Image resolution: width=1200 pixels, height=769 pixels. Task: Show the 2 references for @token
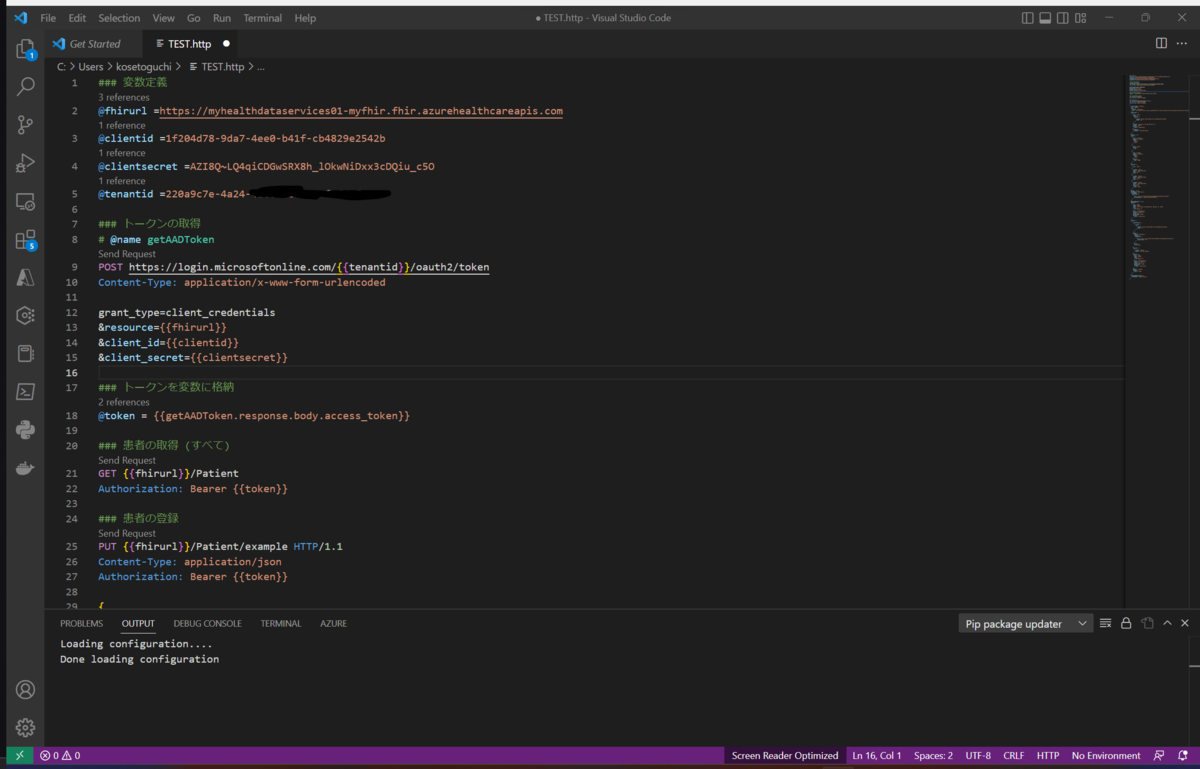pyautogui.click(x=123, y=402)
